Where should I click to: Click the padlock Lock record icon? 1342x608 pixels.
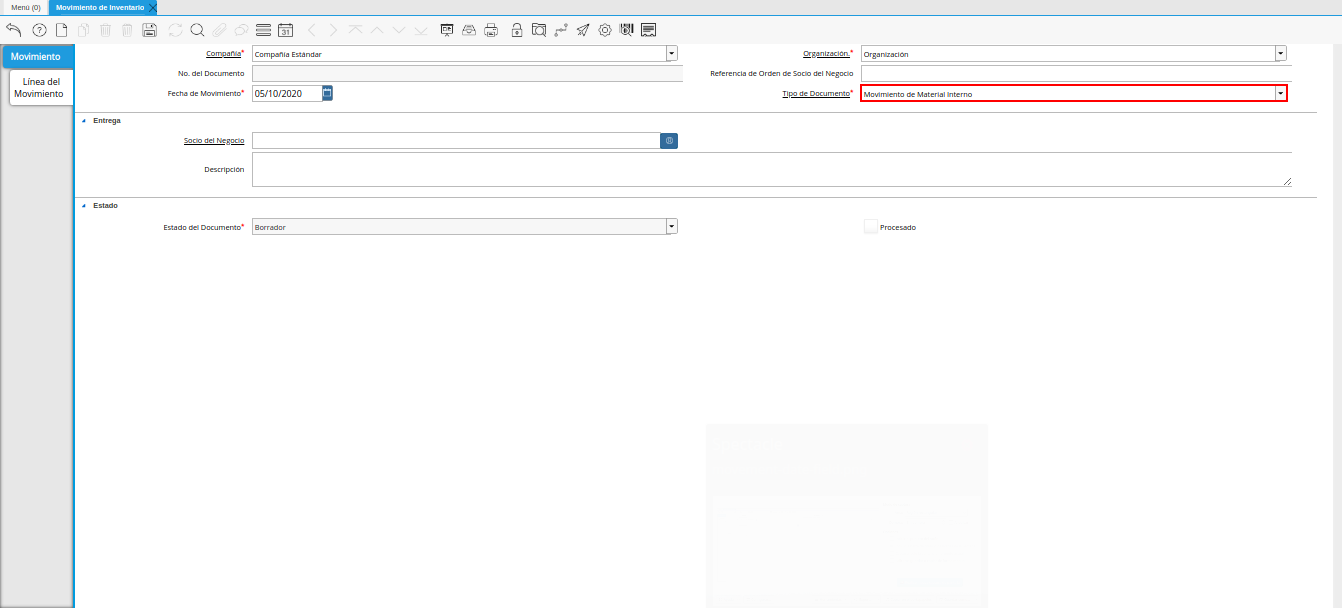click(516, 30)
